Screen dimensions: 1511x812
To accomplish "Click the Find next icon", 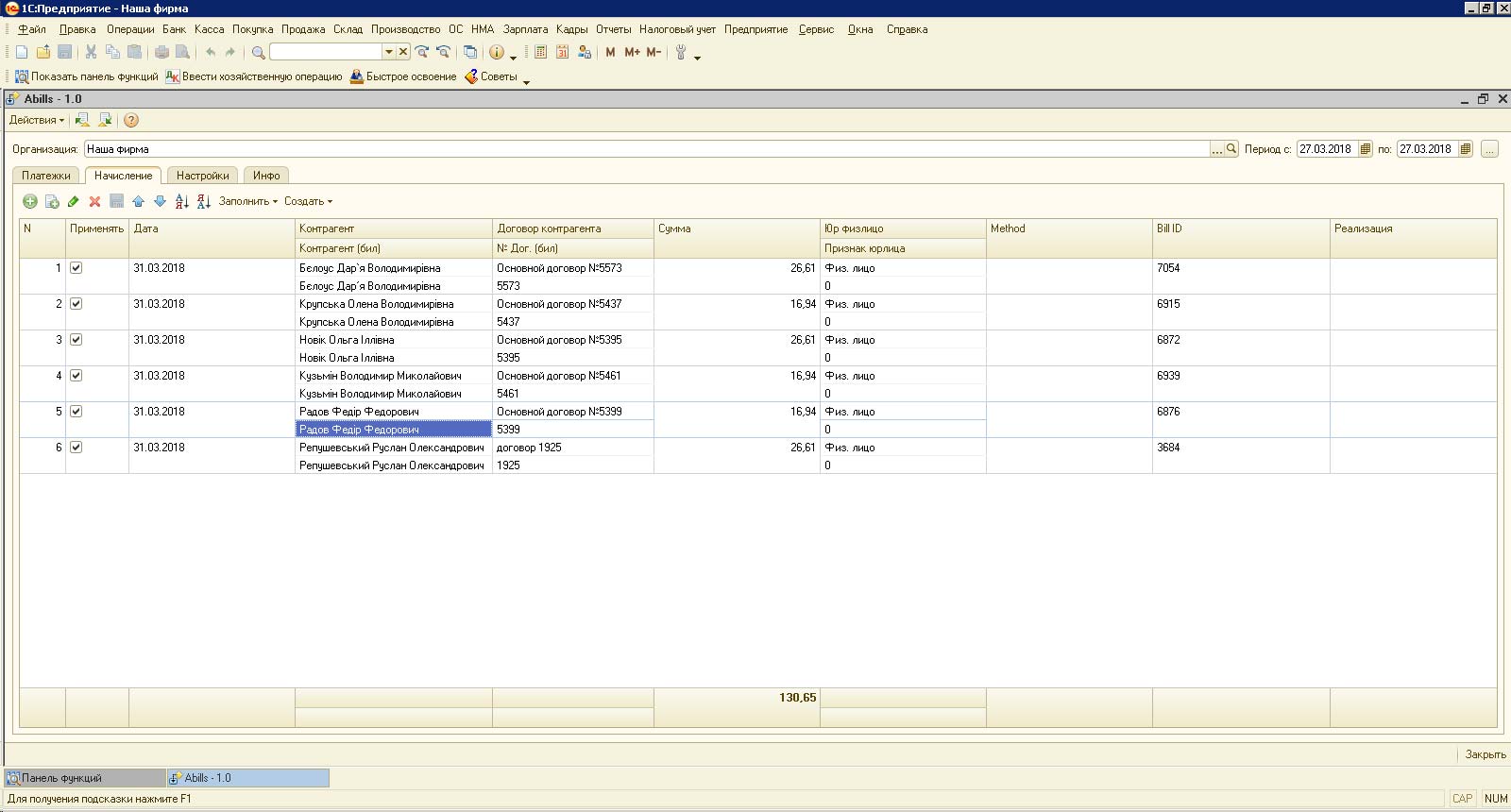I will (422, 52).
